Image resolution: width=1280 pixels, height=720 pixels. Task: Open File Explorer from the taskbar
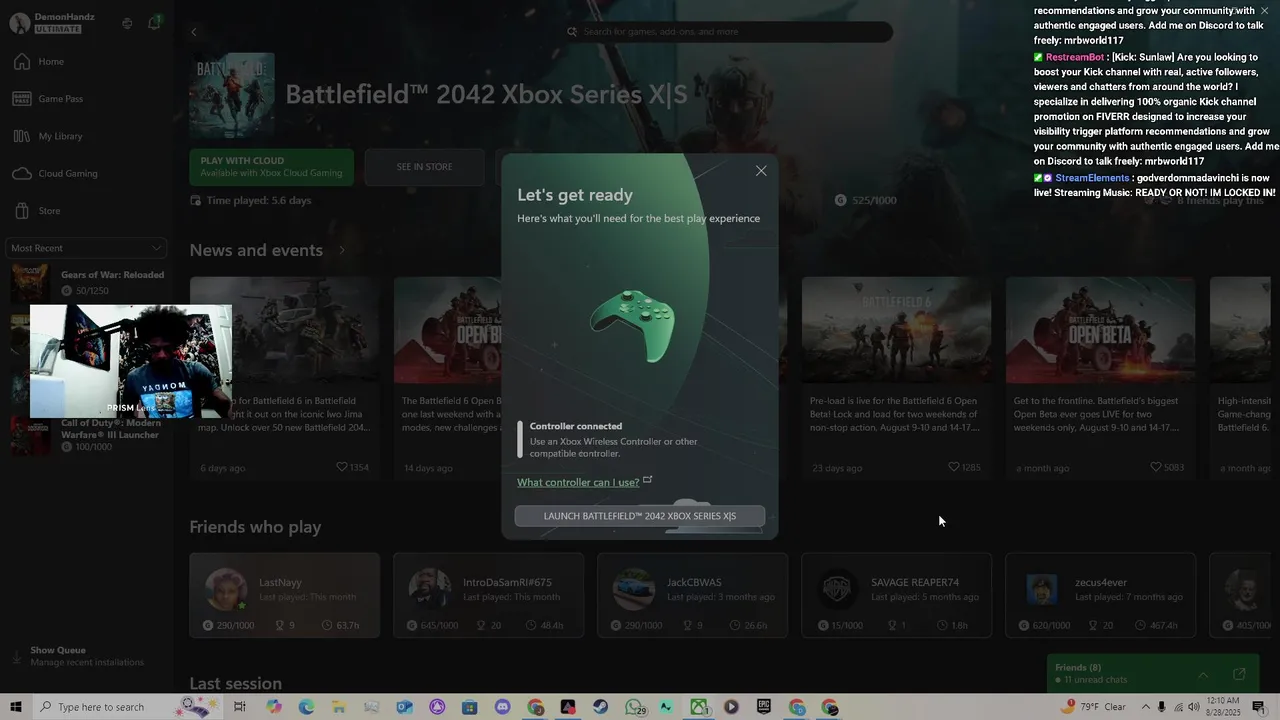[339, 707]
